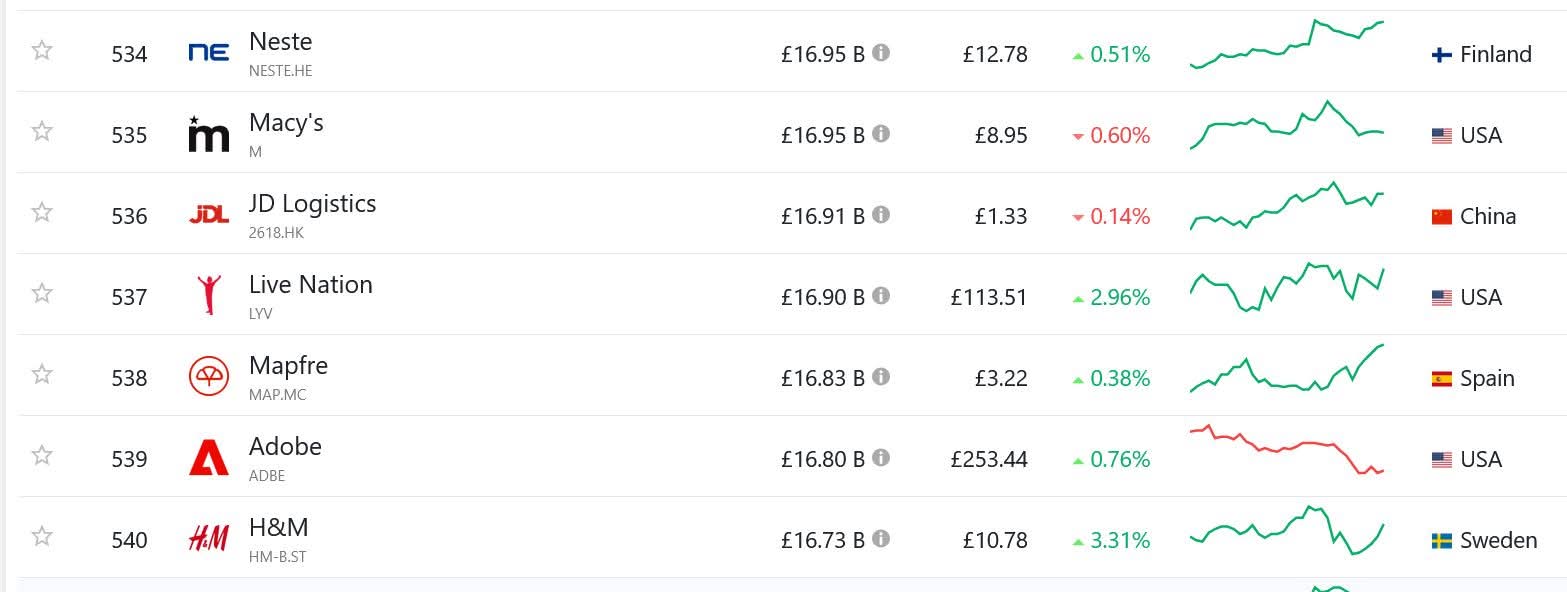1567x592 pixels.
Task: Click the H&M logo icon
Action: [x=208, y=539]
